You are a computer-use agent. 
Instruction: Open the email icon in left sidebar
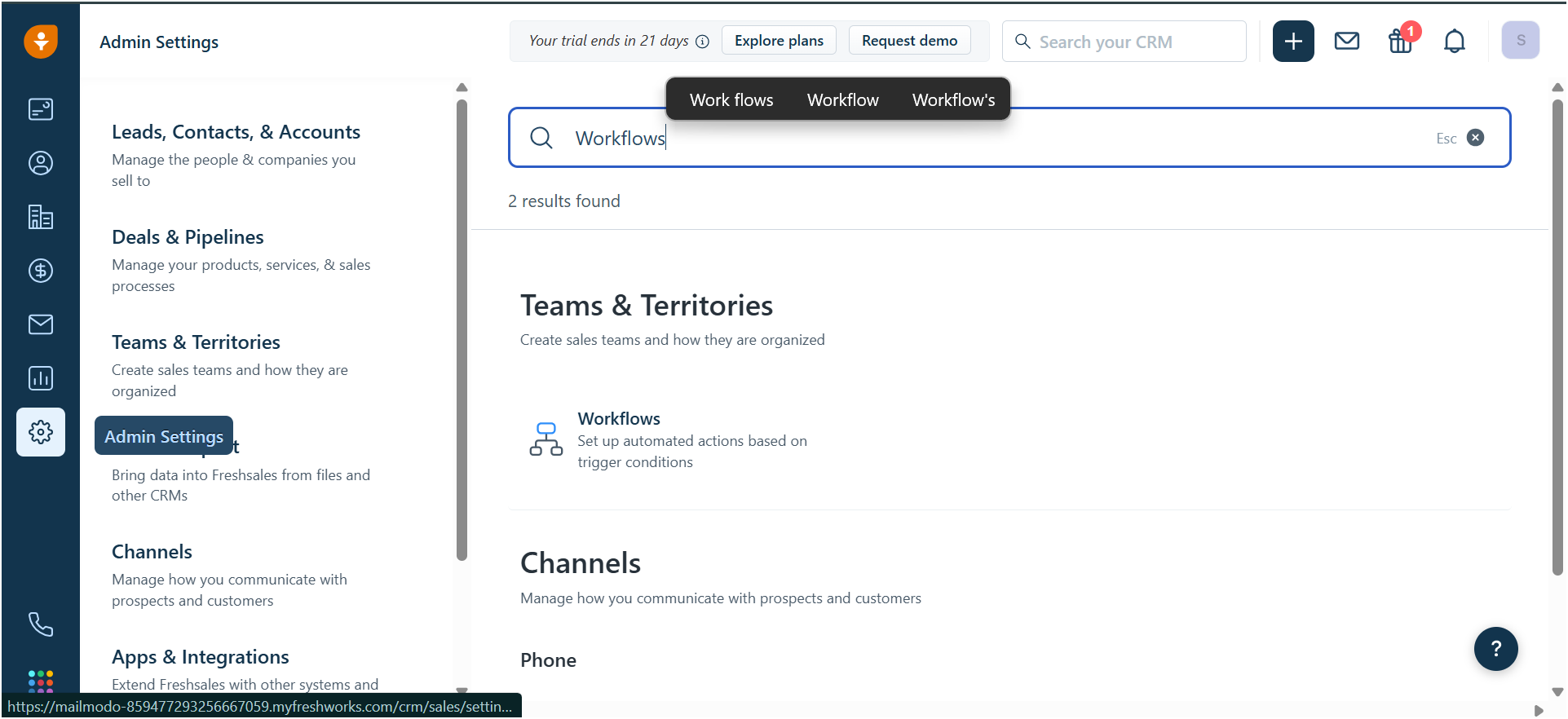[x=41, y=324]
